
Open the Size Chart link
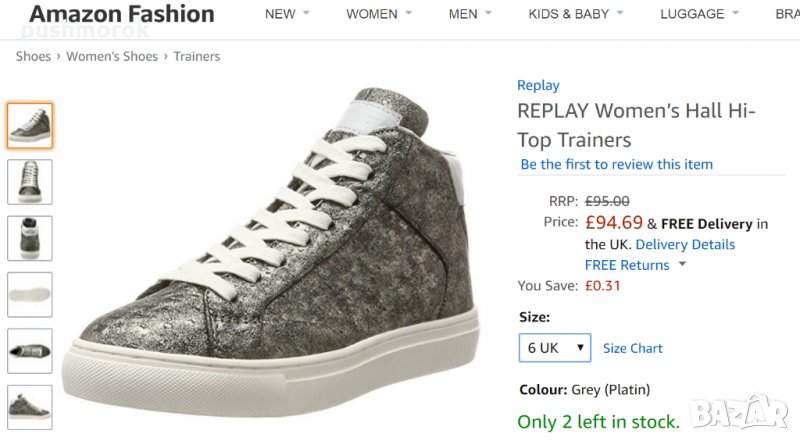(x=632, y=348)
